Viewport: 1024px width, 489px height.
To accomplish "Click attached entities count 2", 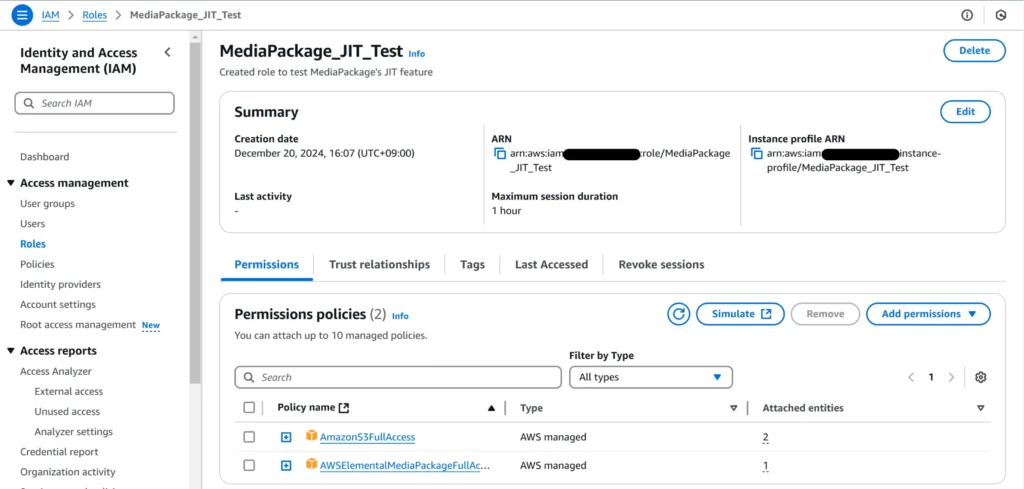I will point(766,437).
